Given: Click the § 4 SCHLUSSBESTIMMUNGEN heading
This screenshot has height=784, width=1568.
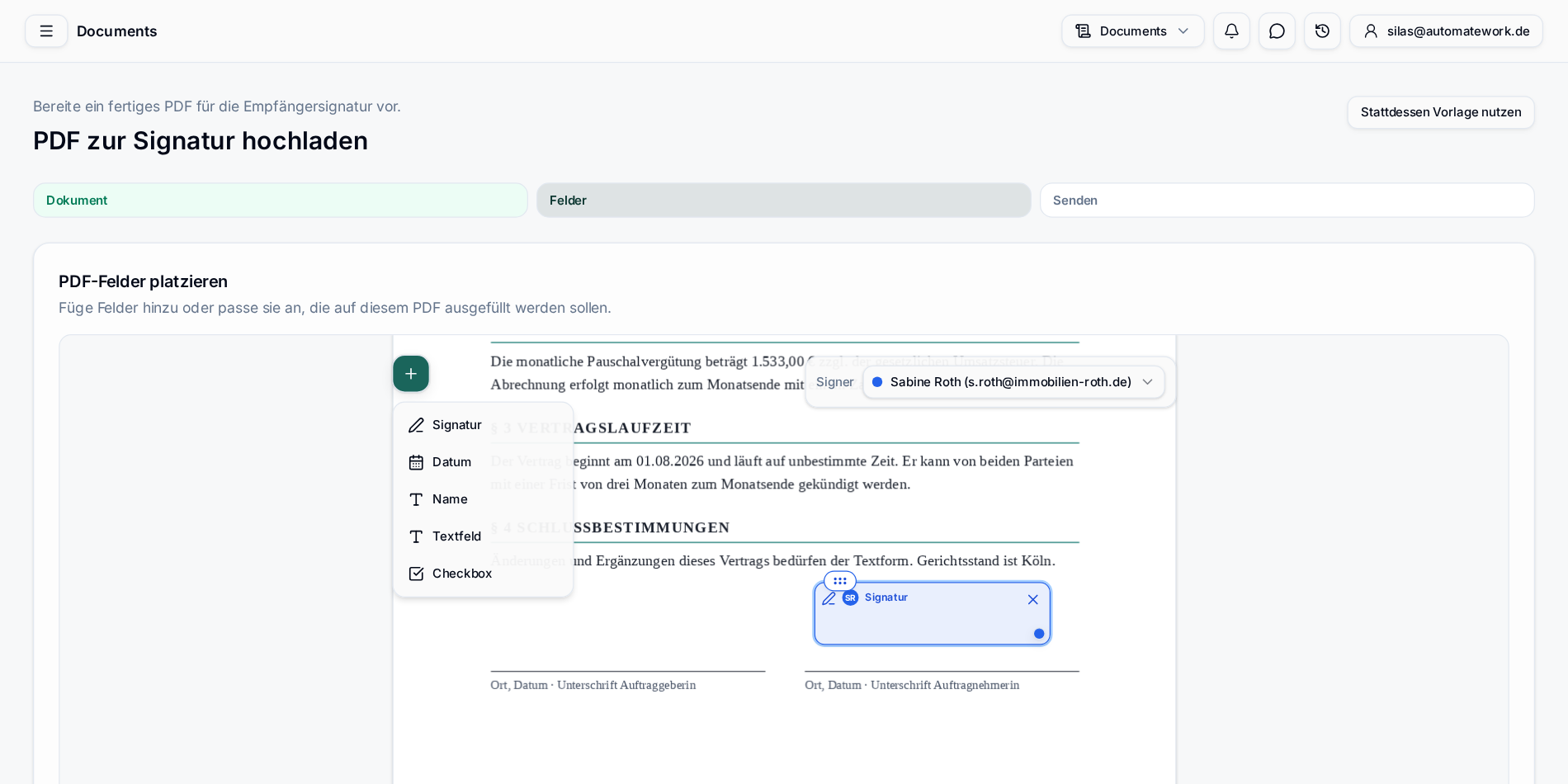Looking at the screenshot, I should [x=610, y=528].
